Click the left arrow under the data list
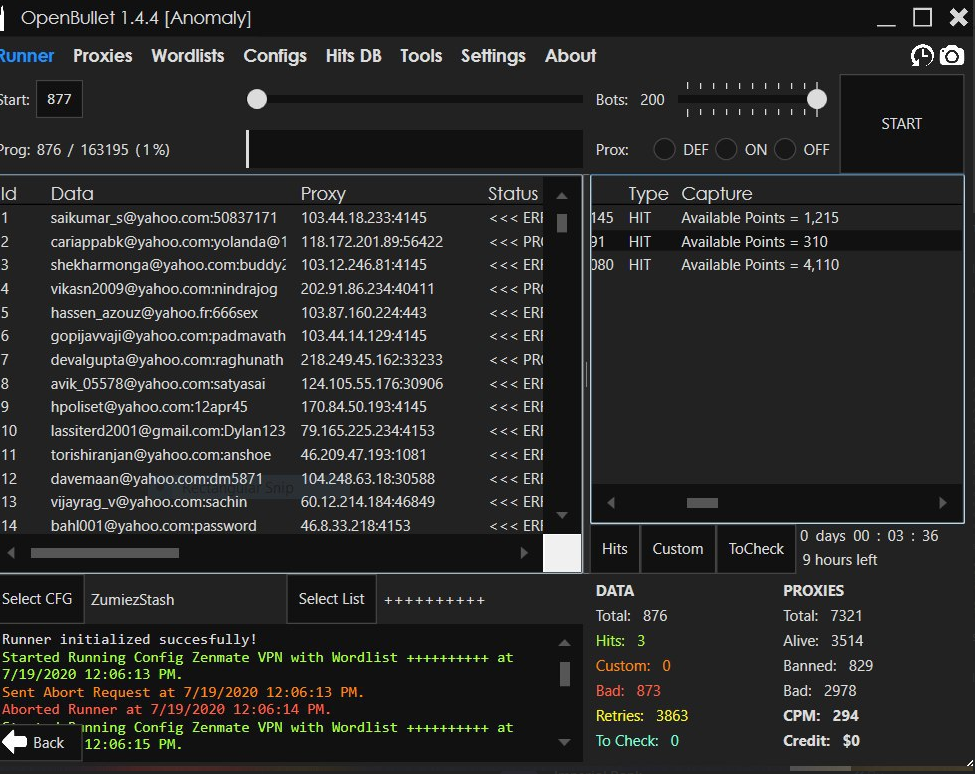 (11, 553)
